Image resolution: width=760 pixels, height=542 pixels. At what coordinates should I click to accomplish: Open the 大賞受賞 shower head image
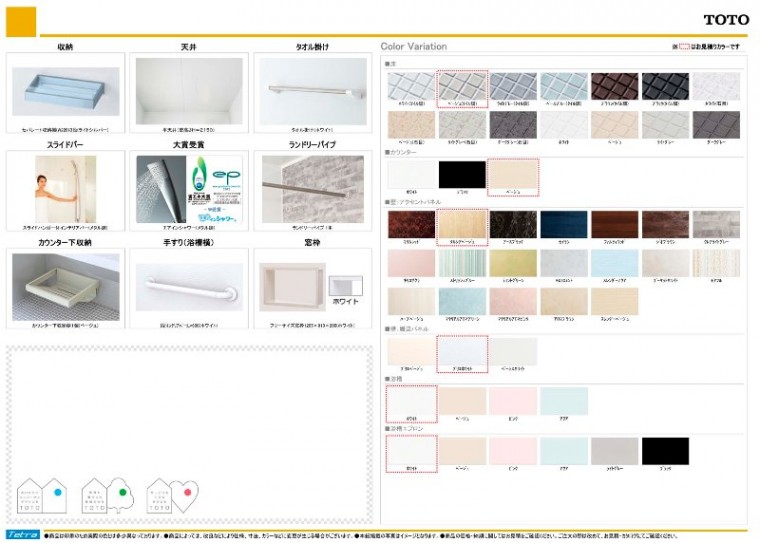coord(161,189)
